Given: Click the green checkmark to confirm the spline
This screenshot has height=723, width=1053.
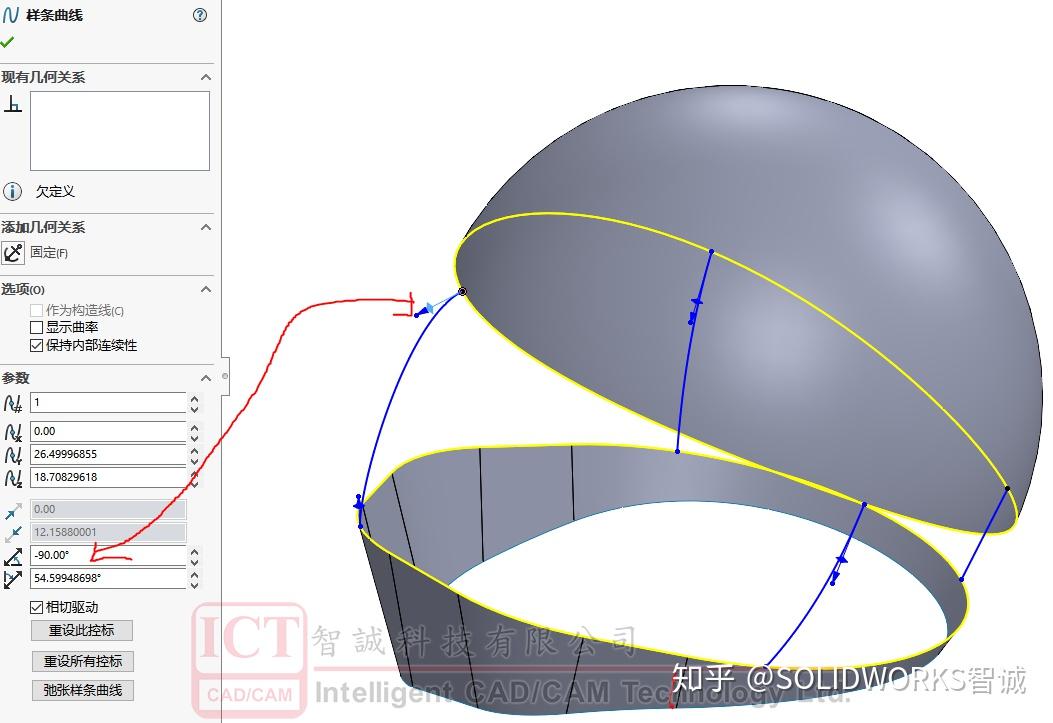Looking at the screenshot, I should tap(8, 41).
